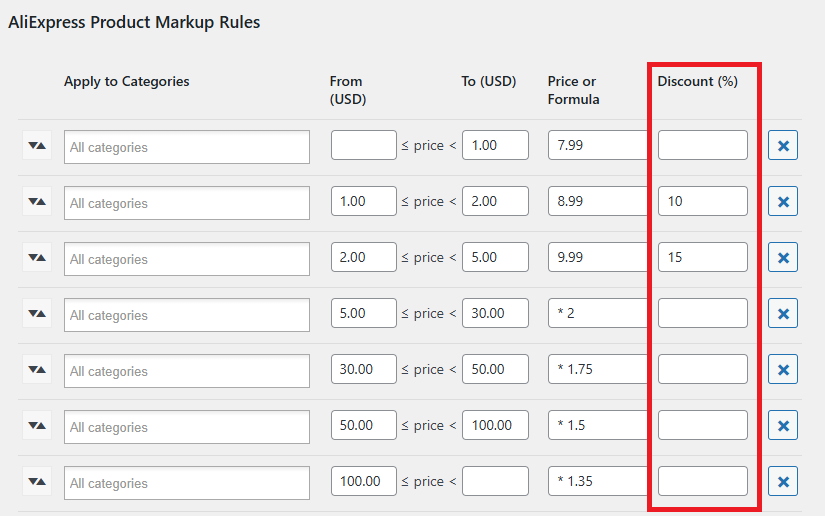Delete the 7.99 price rule

tap(783, 145)
